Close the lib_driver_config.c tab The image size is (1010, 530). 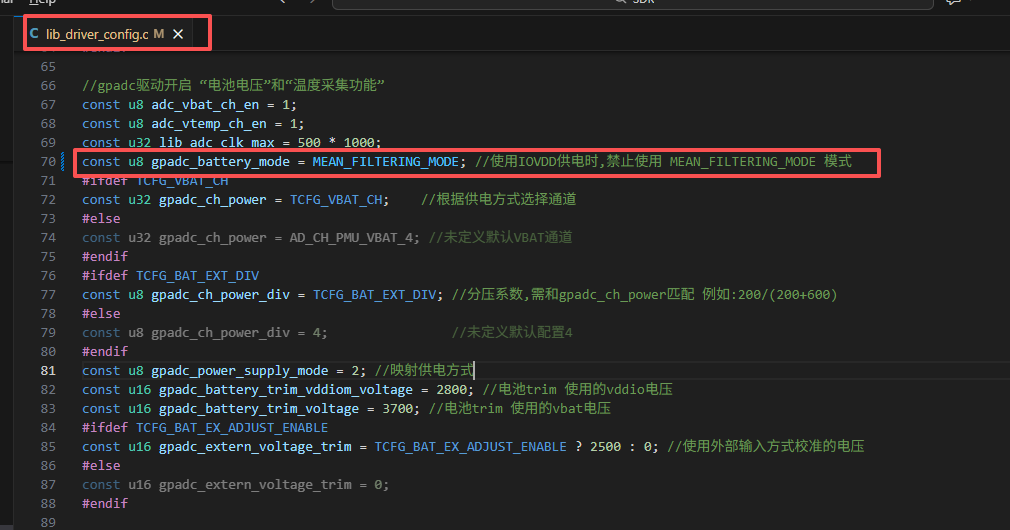coord(178,34)
